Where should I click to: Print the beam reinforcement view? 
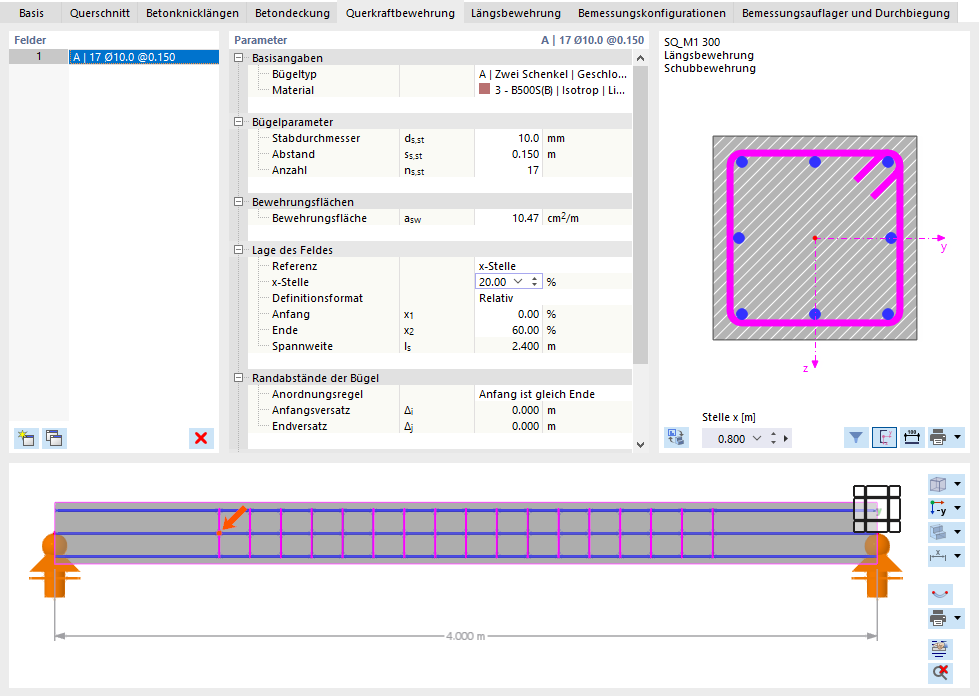coord(938,619)
